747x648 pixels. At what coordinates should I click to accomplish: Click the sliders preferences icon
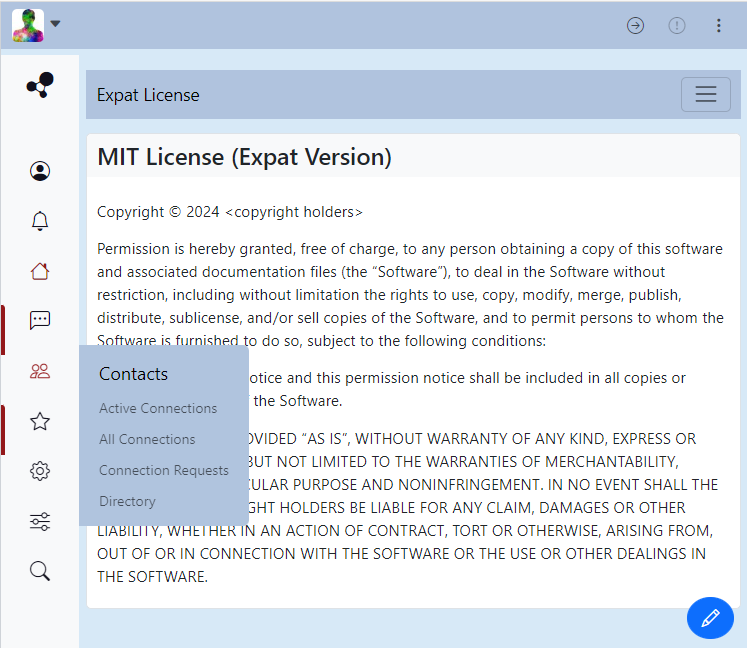point(40,521)
